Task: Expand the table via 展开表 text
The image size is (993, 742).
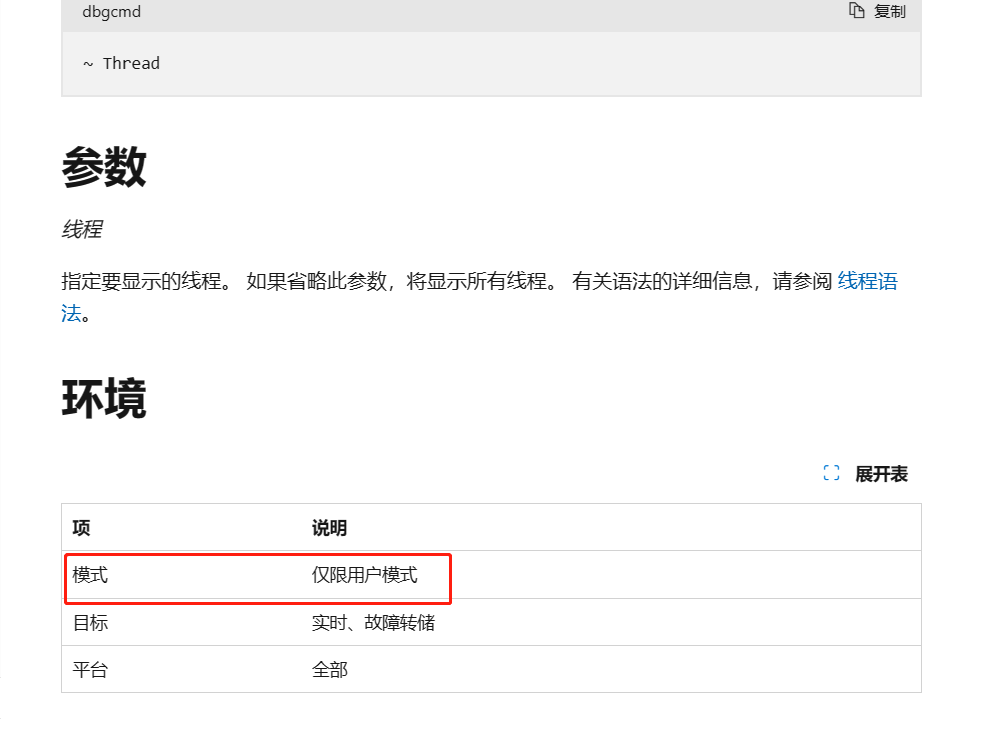Action: 881,474
